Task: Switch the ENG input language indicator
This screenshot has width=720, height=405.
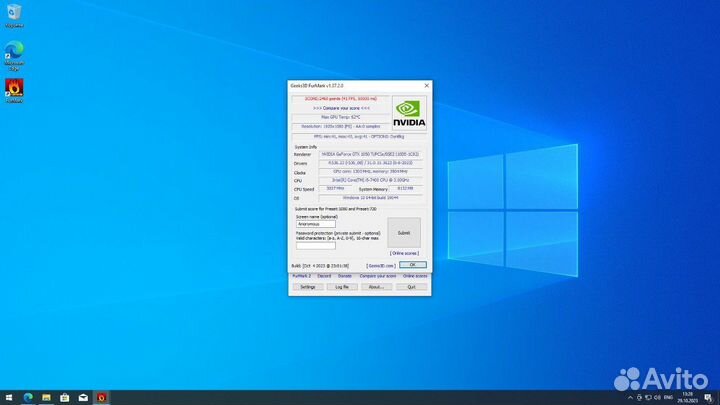Action: [669, 398]
